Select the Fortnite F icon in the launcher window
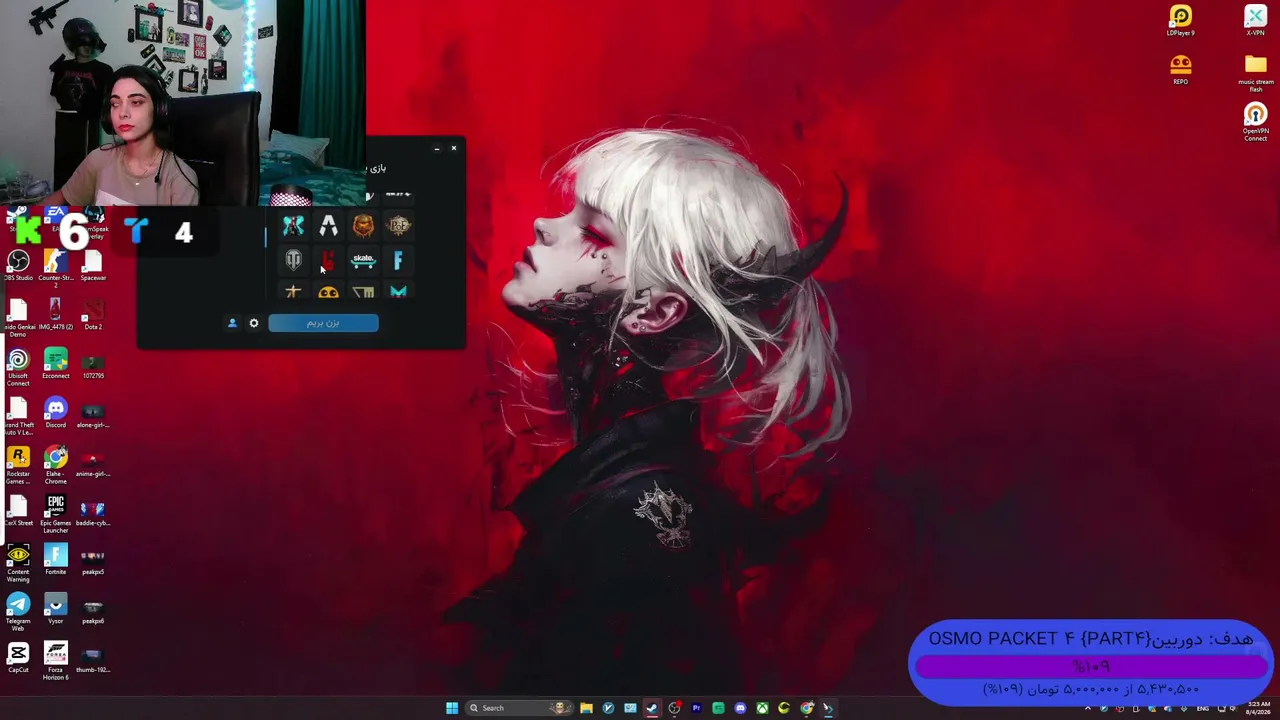Image resolution: width=1280 pixels, height=720 pixels. click(398, 261)
